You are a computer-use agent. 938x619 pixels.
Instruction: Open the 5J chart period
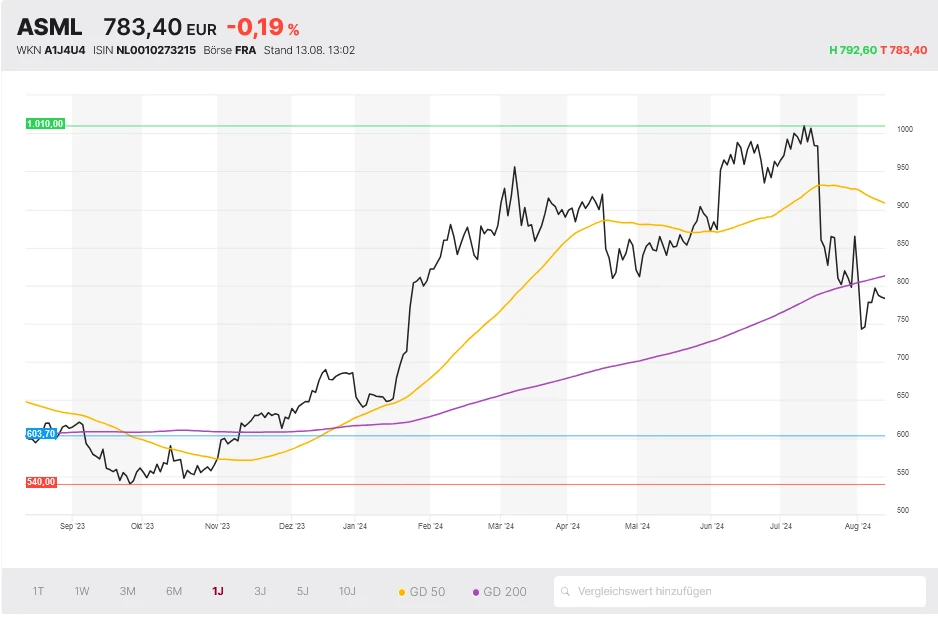[303, 591]
